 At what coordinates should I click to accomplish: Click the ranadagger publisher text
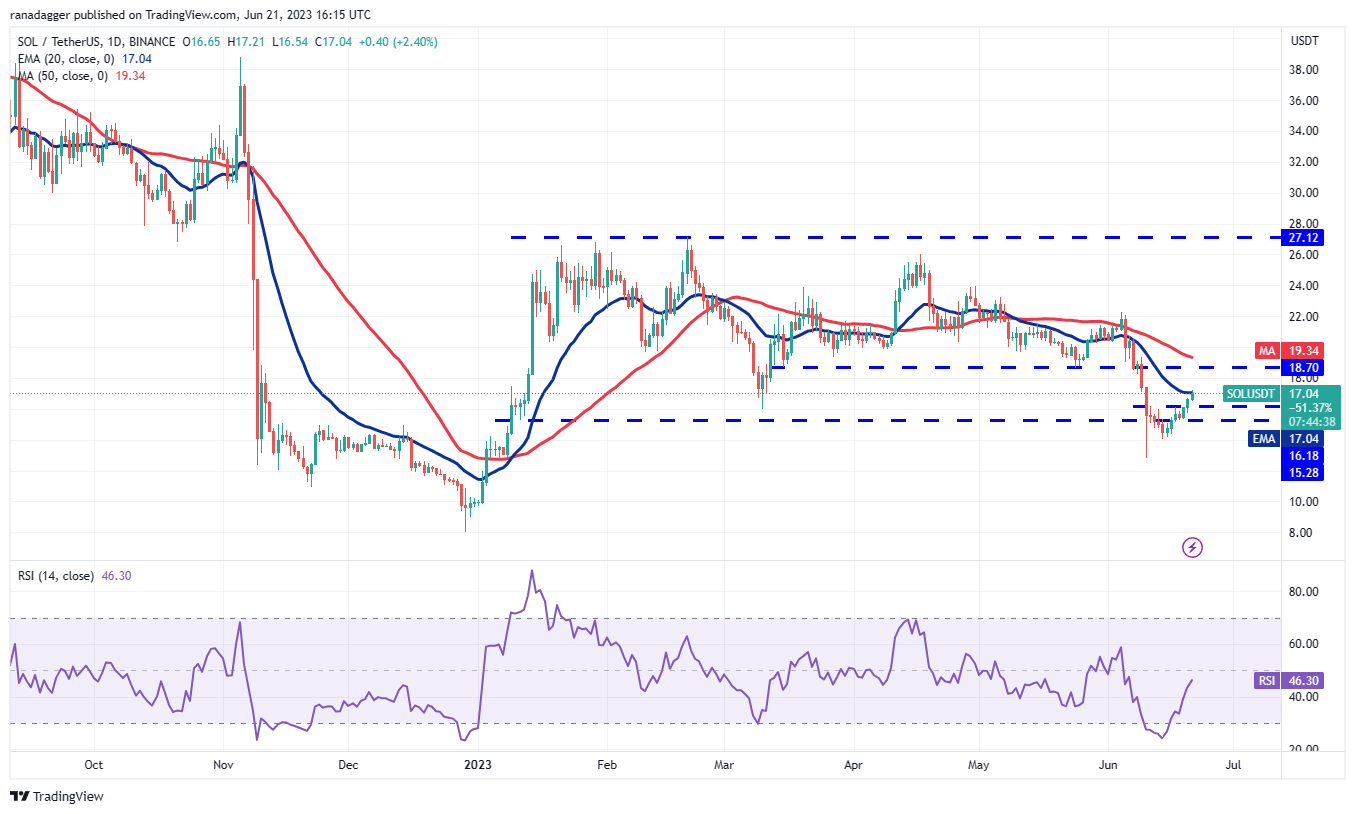(50, 15)
